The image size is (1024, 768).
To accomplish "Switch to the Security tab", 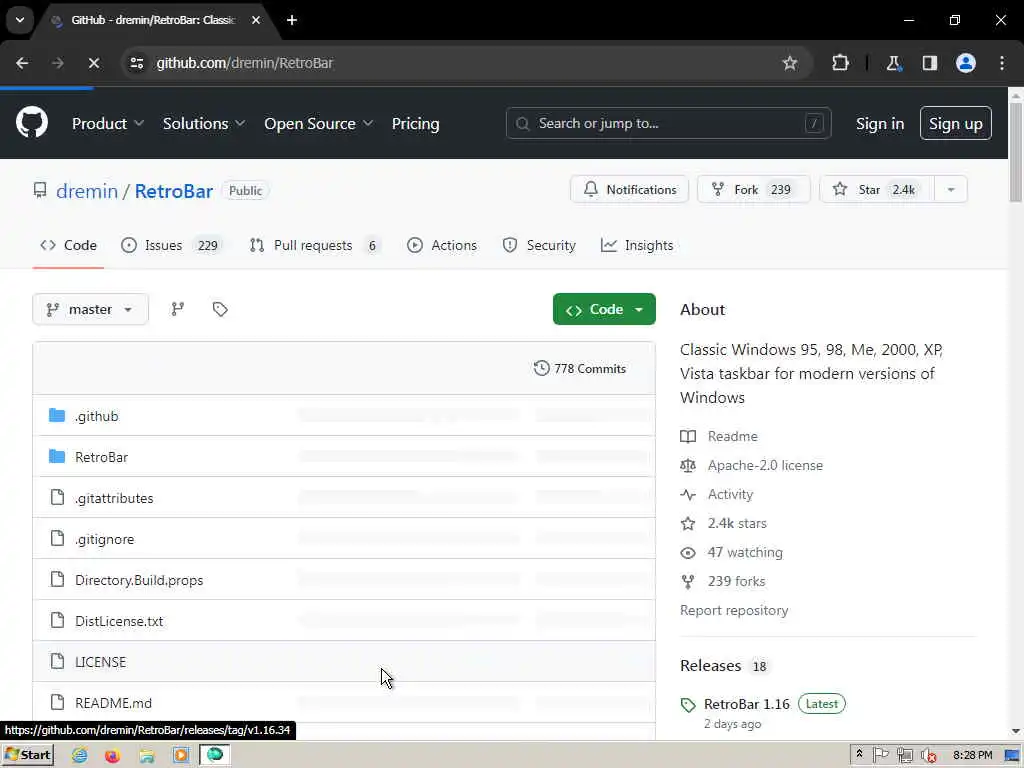I will (539, 246).
